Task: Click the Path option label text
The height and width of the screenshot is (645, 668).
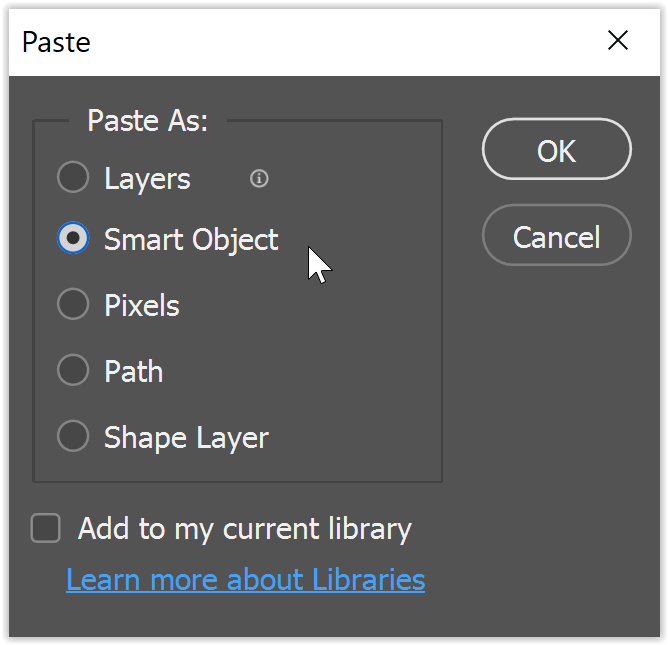Action: click(133, 371)
